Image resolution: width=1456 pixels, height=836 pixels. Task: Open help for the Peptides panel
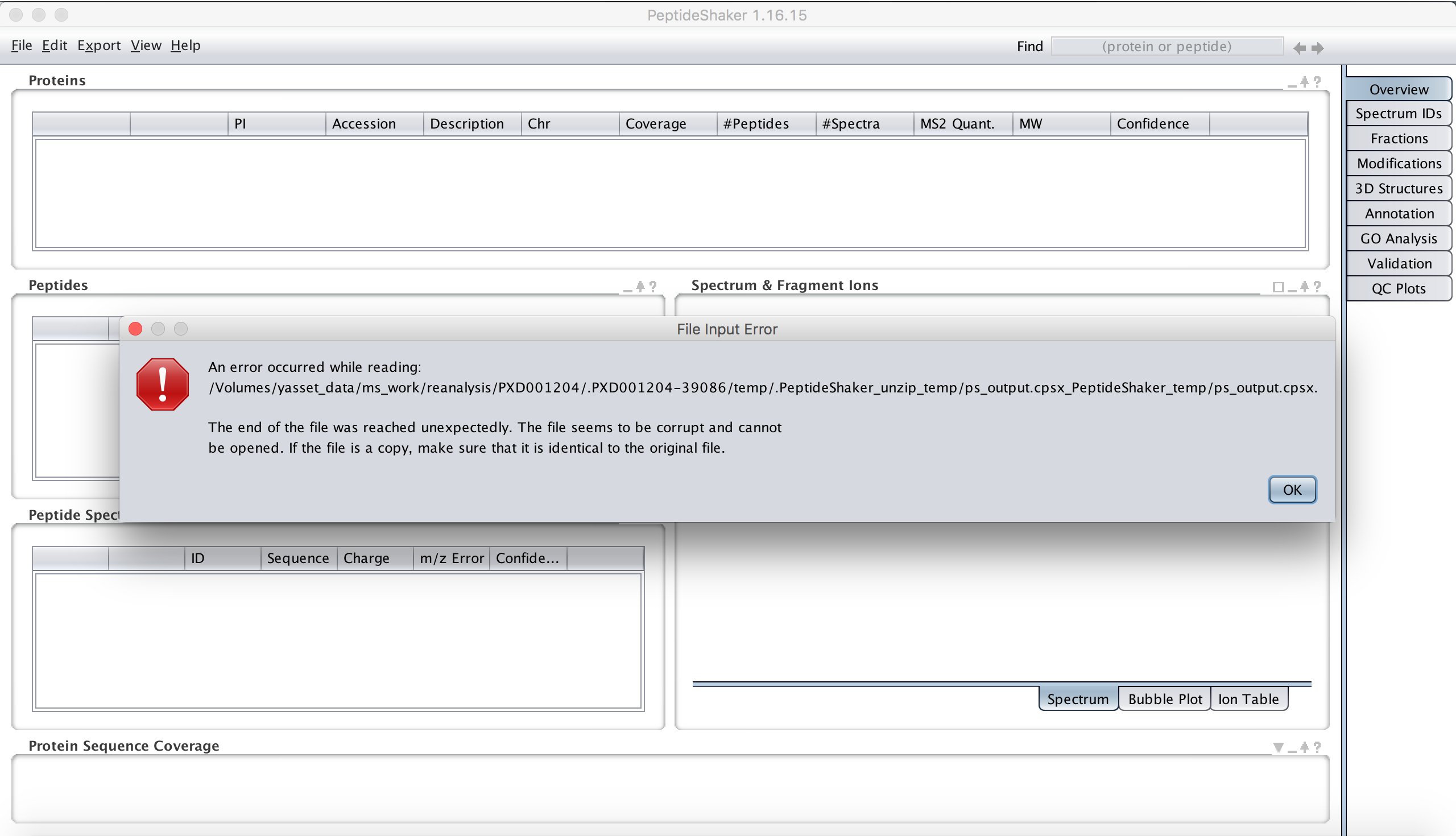[x=653, y=285]
